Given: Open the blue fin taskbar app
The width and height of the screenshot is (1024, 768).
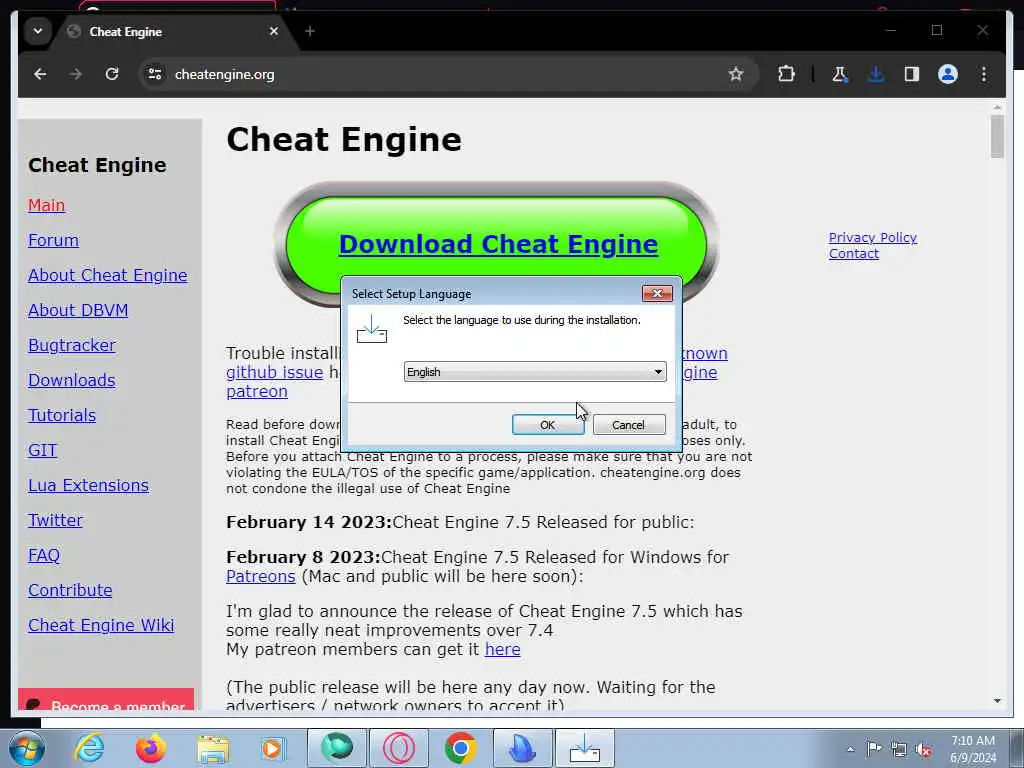Looking at the screenshot, I should 522,748.
